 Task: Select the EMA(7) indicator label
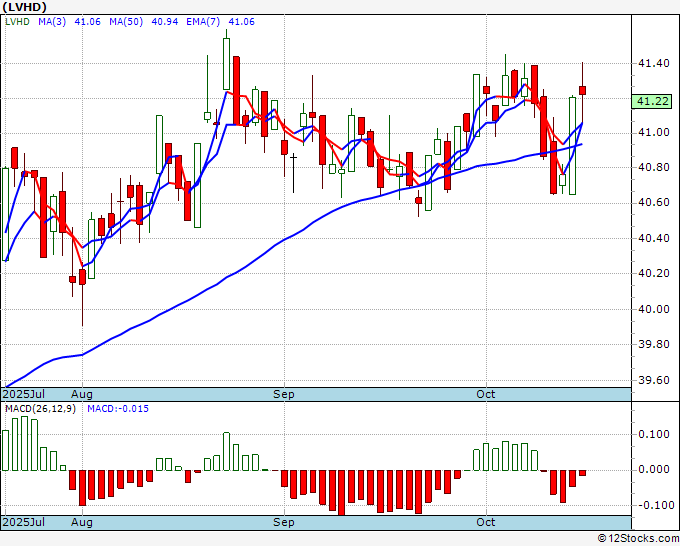pos(203,22)
